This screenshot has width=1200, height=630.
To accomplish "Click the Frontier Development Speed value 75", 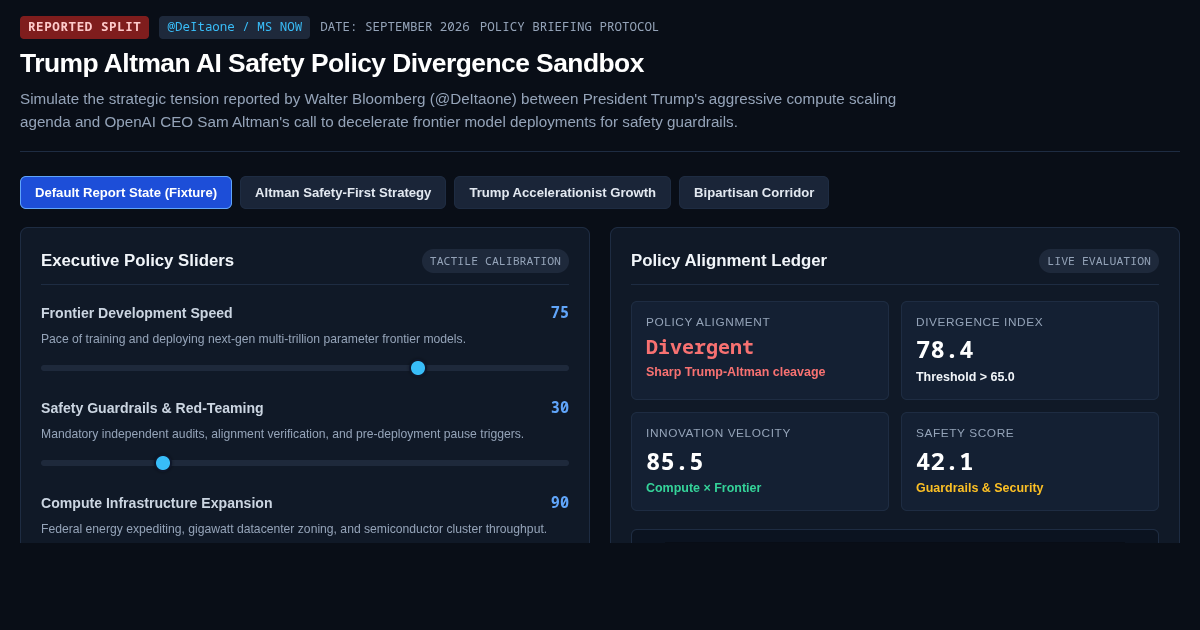I will 559,313.
